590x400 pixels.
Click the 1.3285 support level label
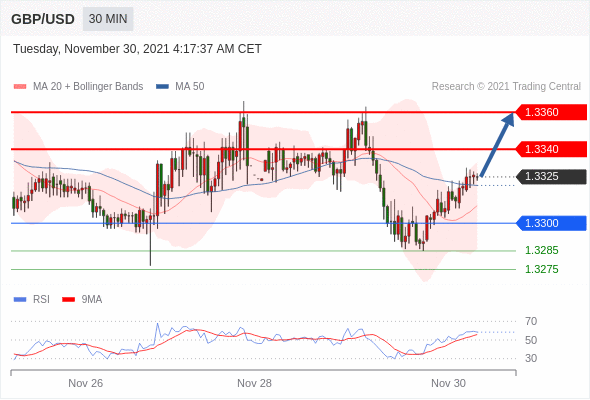point(541,250)
